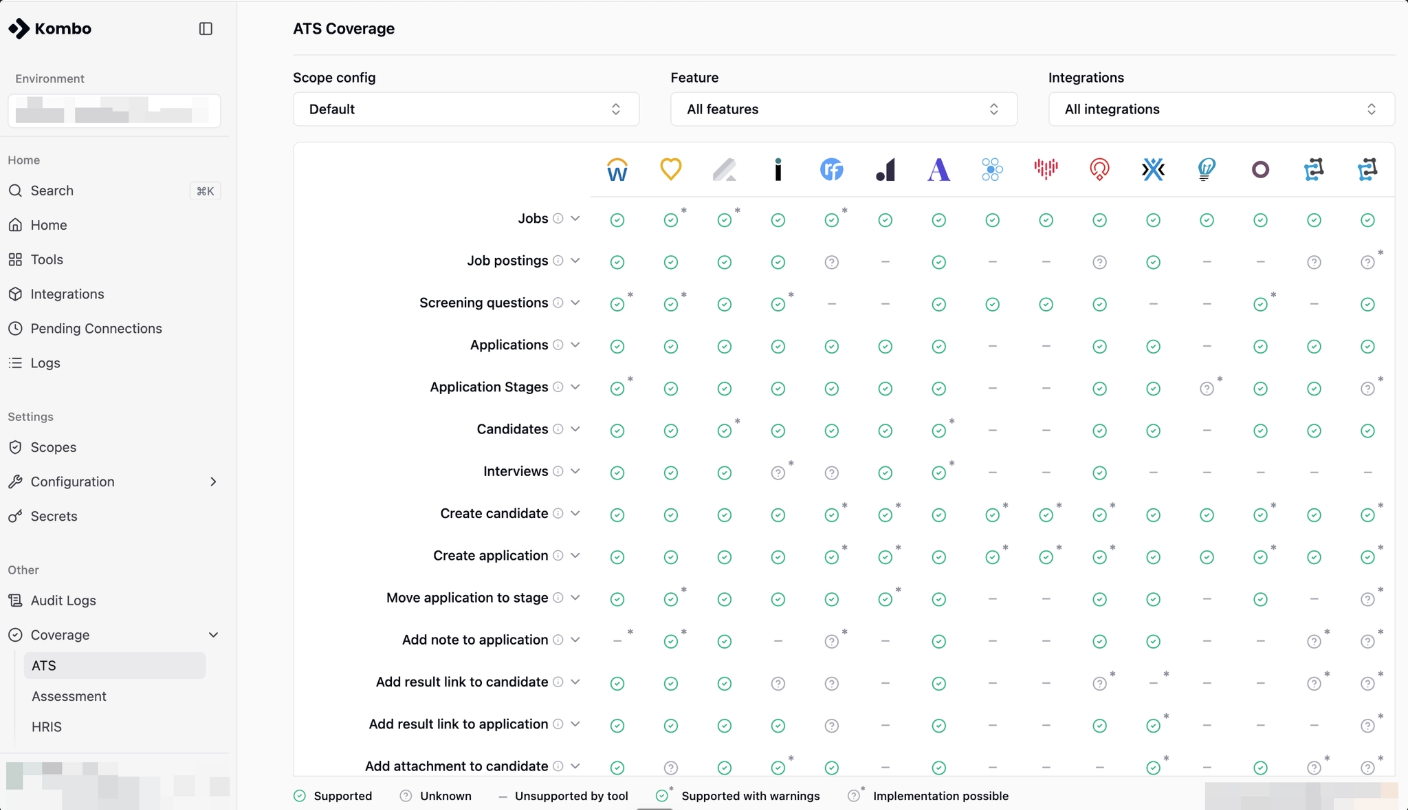Click the info icon beside Candidates
The width and height of the screenshot is (1408, 810).
(558, 429)
